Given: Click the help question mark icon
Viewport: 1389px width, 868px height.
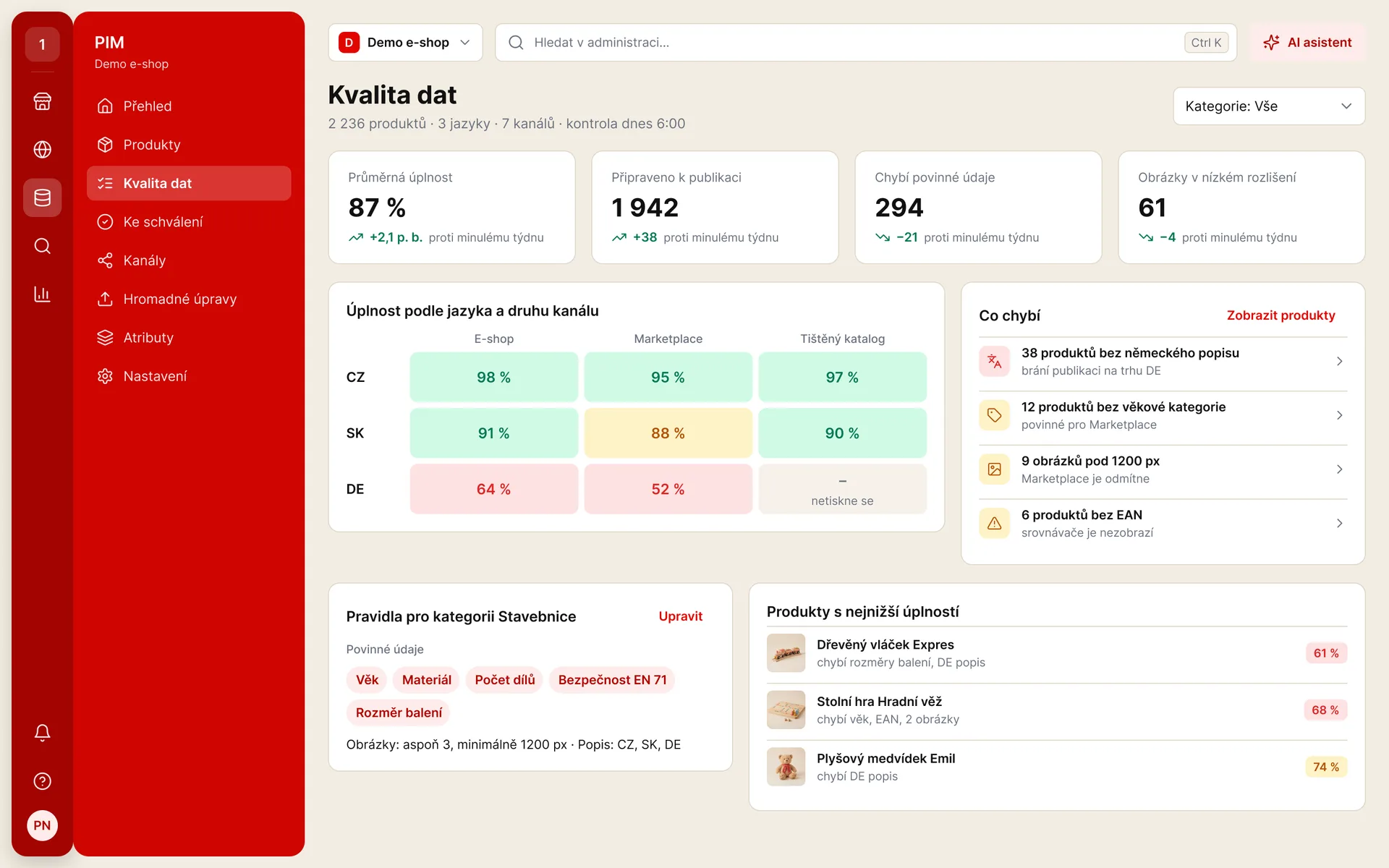Looking at the screenshot, I should click(x=42, y=781).
